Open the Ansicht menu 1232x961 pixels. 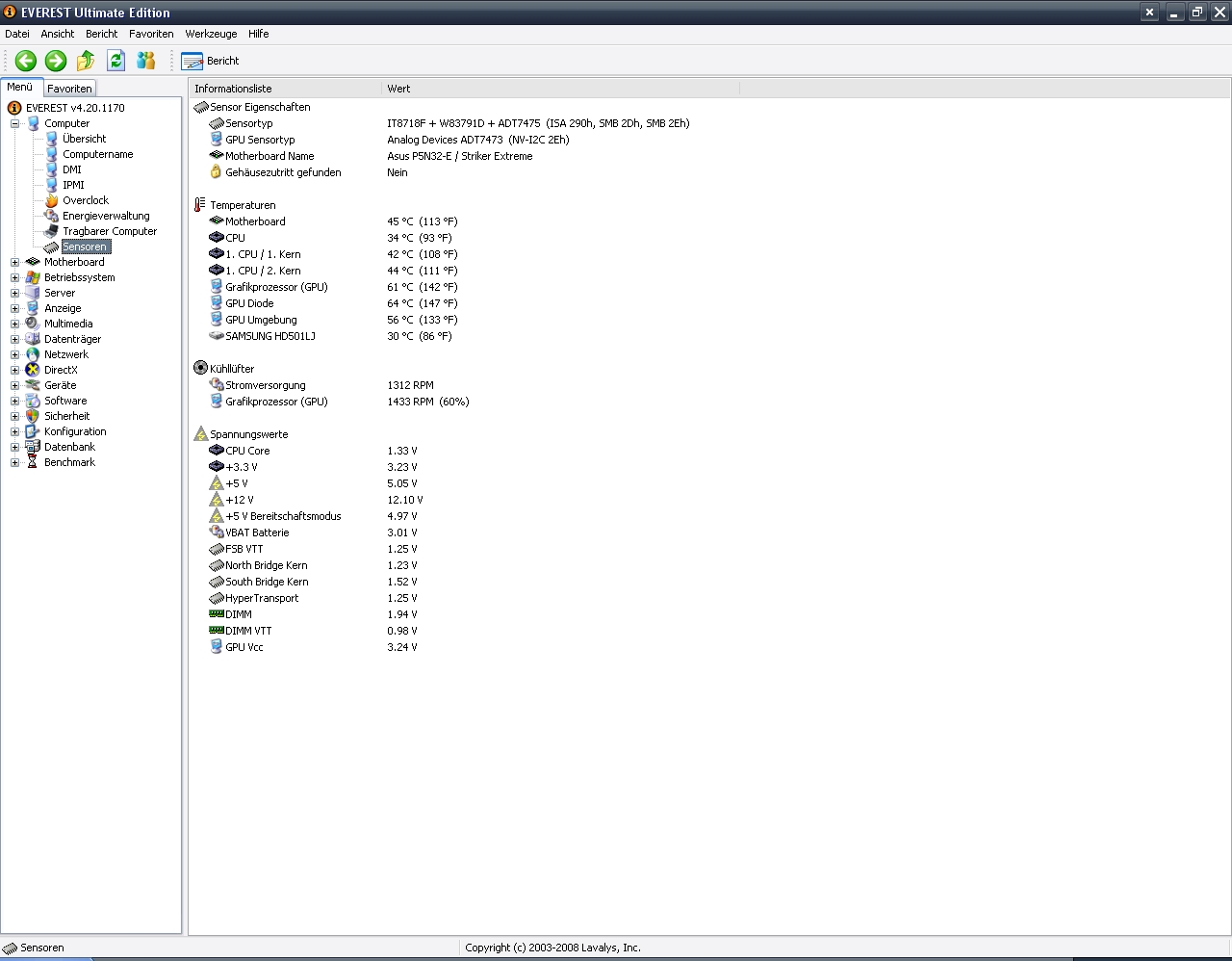point(58,34)
